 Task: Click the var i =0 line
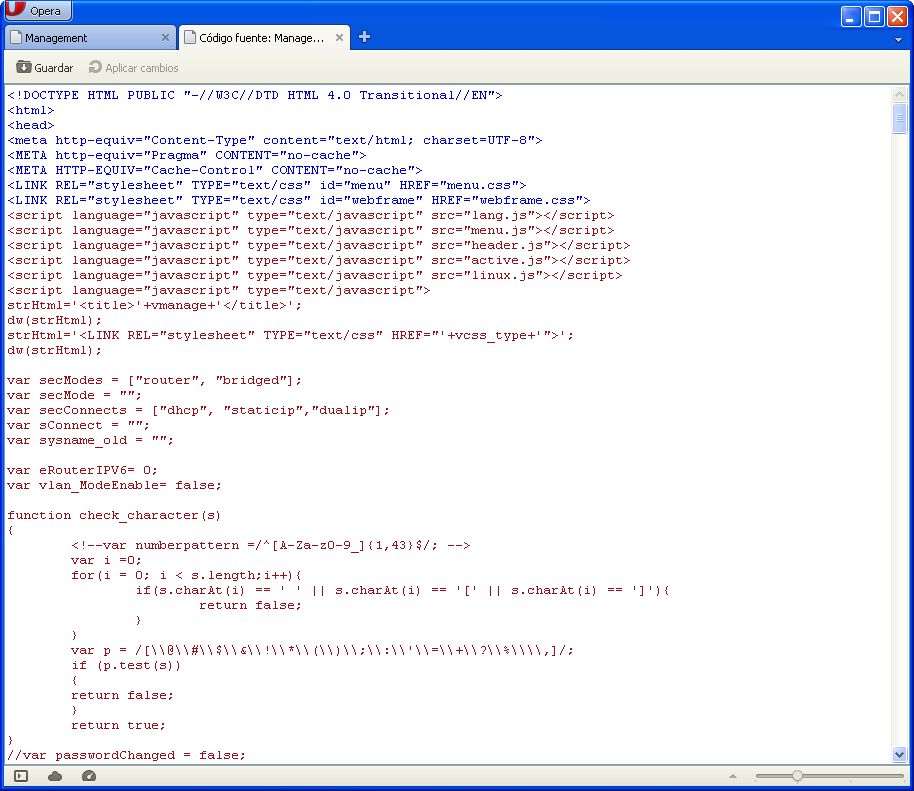pyautogui.click(x=106, y=561)
